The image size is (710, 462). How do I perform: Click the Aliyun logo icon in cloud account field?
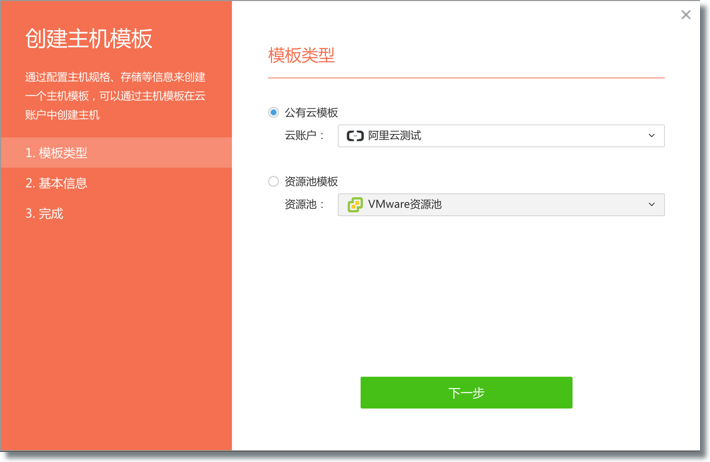355,136
